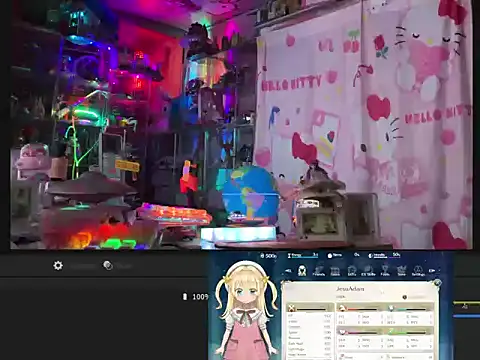Click the webcam video preview
This screenshot has width=480, height=360.
click(x=241, y=124)
